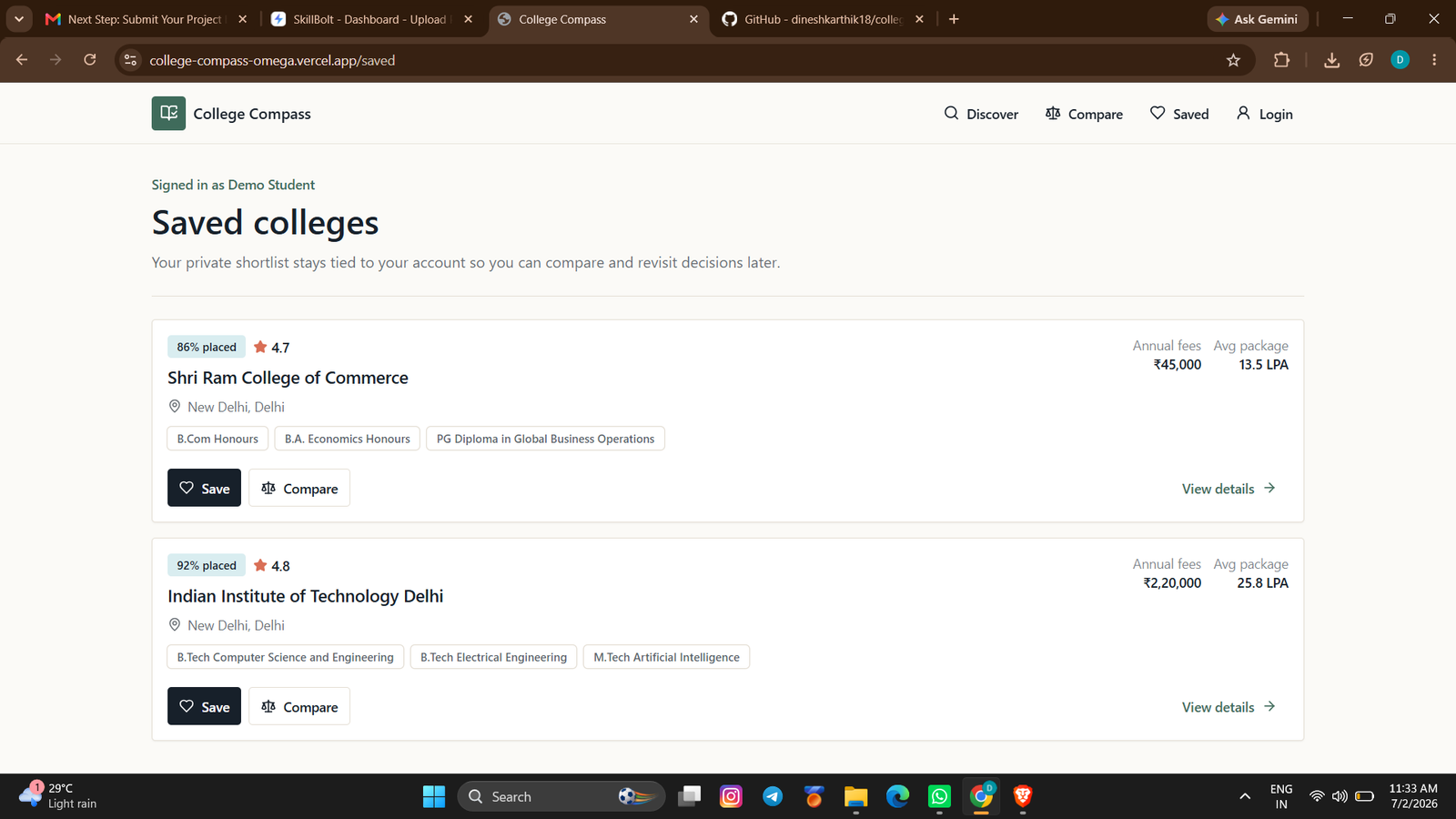
Task: Show hidden system tray icons
Action: pos(1245,796)
